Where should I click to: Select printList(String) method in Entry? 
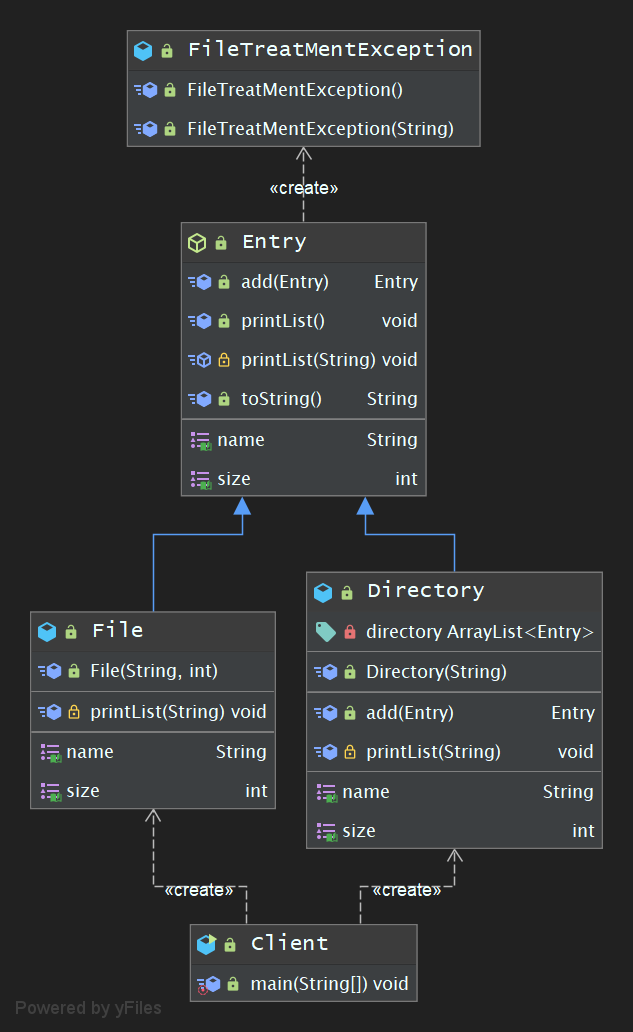coord(308,360)
